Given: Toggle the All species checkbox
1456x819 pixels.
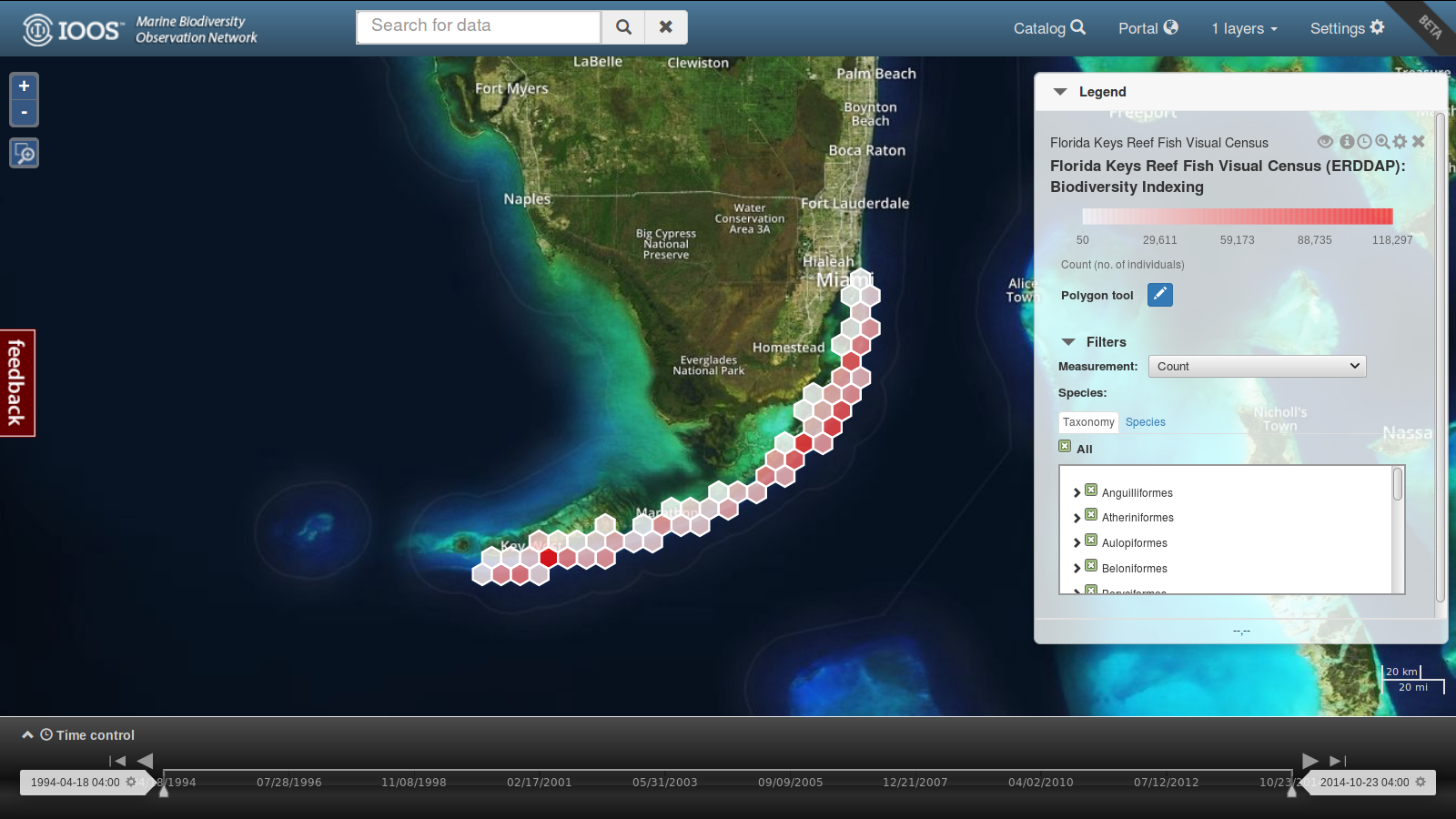Looking at the screenshot, I should 1065,447.
